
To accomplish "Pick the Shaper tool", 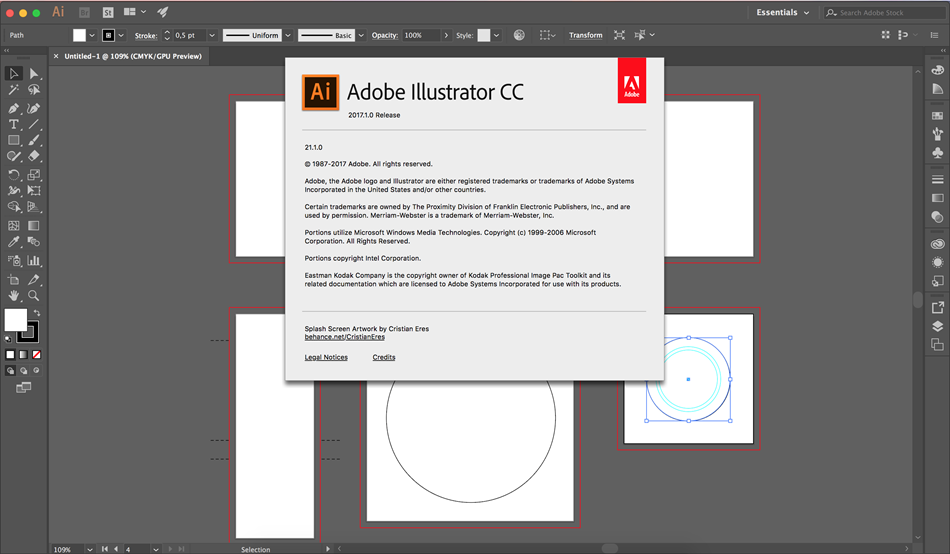I will 13,156.
